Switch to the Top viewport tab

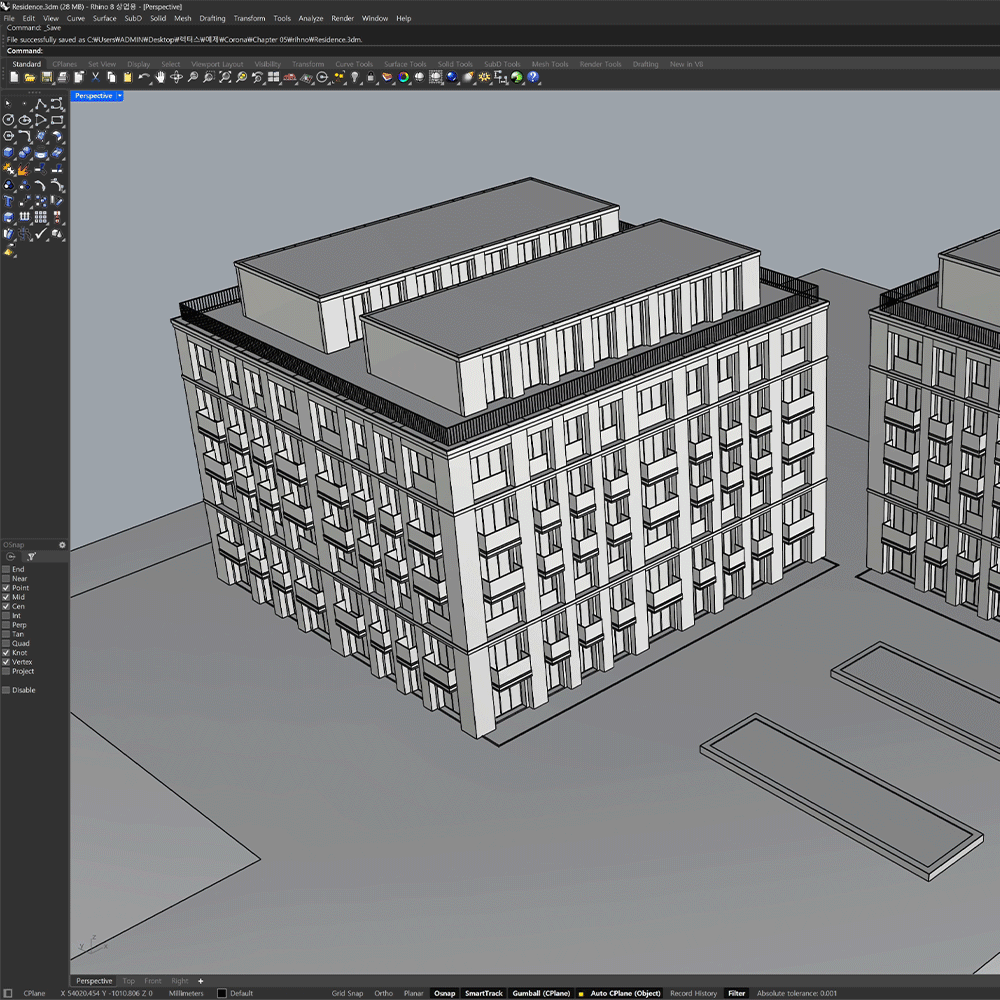click(129, 981)
